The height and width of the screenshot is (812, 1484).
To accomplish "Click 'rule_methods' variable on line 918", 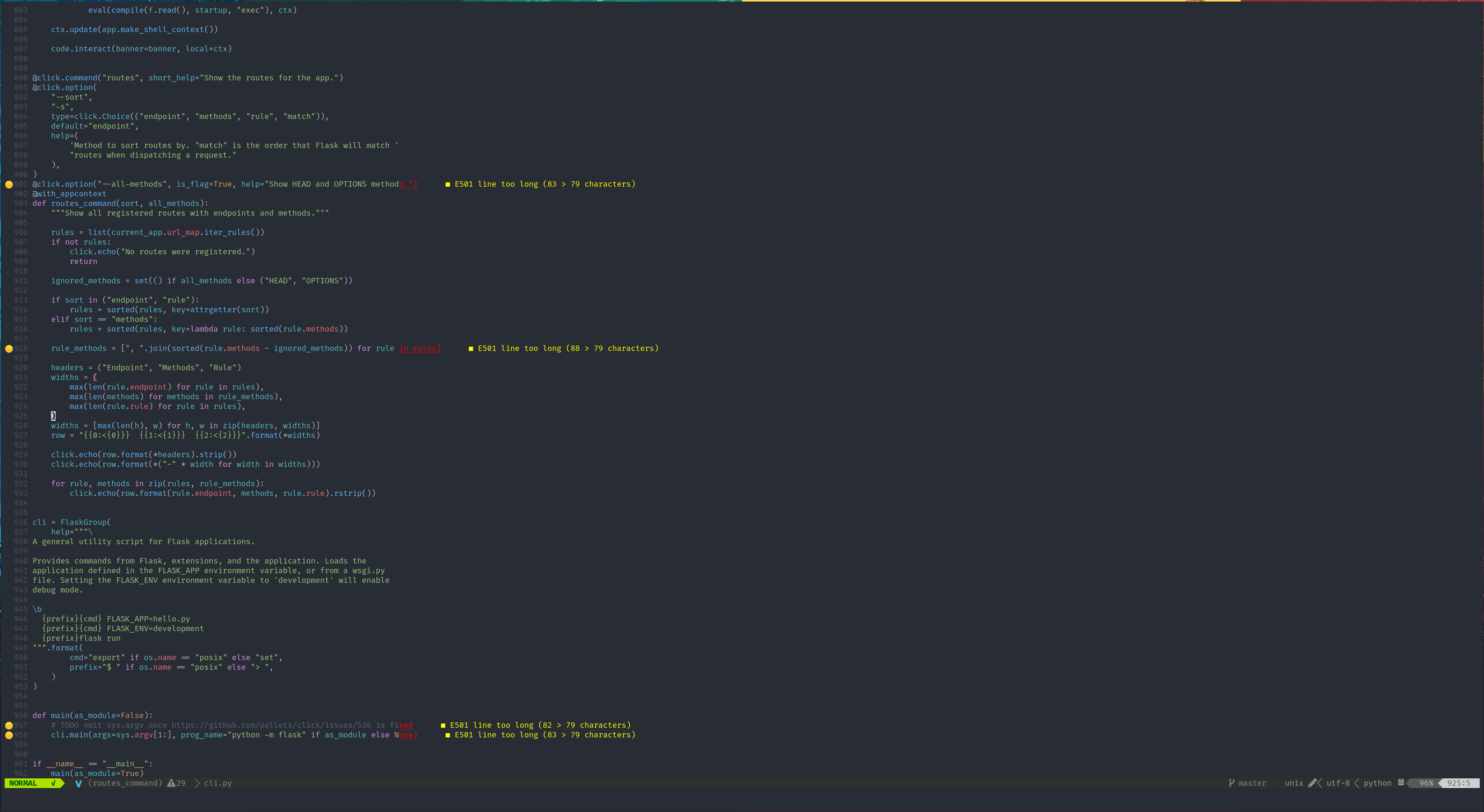I will click(x=79, y=348).
